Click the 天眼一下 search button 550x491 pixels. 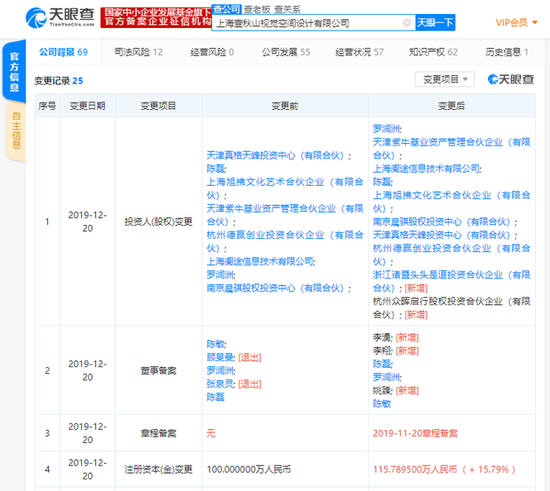coord(435,23)
